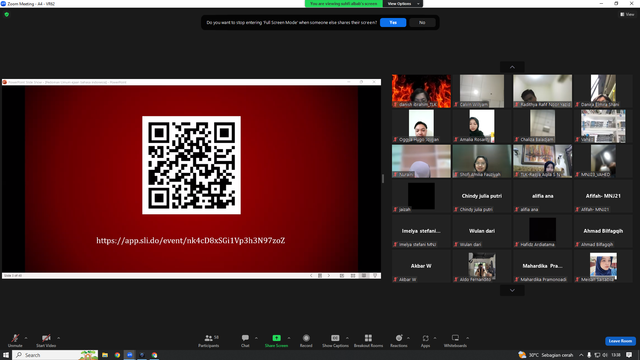Select the Afifah- MNJ21 participant tile
640x360 pixels.
click(603, 196)
